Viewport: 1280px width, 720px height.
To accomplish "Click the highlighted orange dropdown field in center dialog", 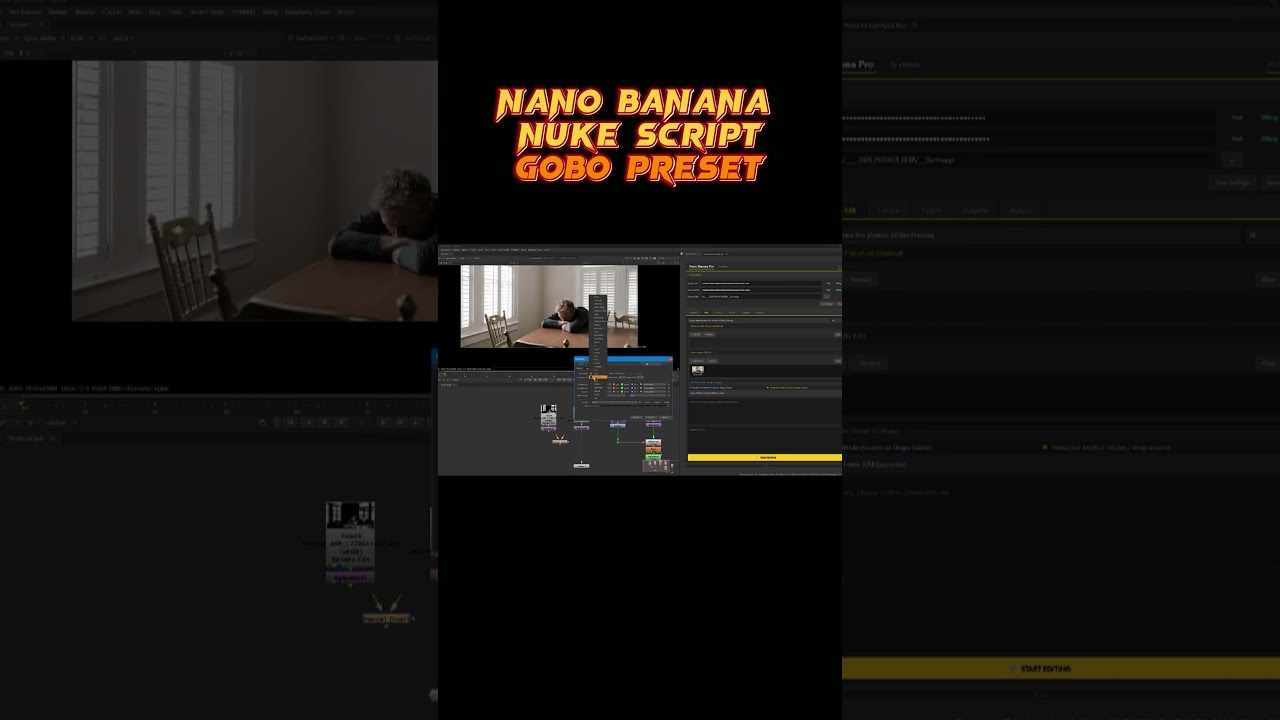I will click(598, 377).
